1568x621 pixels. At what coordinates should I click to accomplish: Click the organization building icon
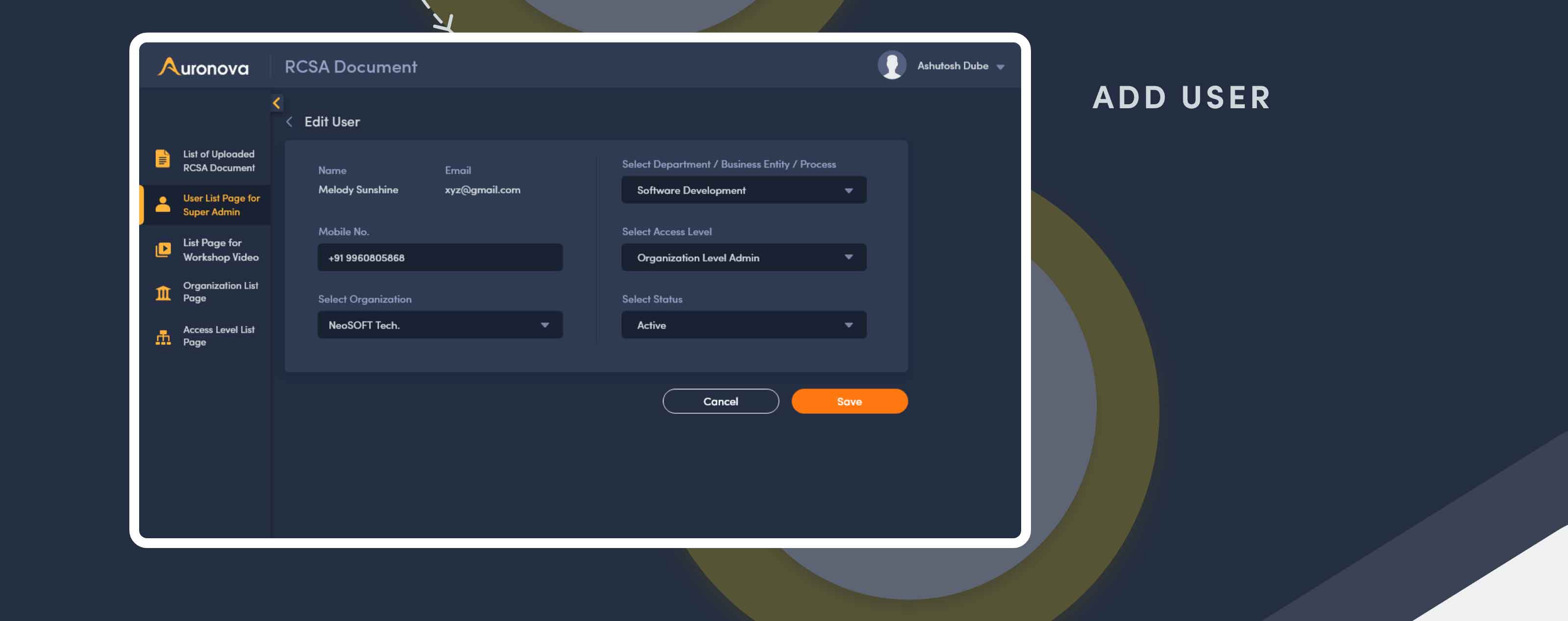tap(163, 292)
